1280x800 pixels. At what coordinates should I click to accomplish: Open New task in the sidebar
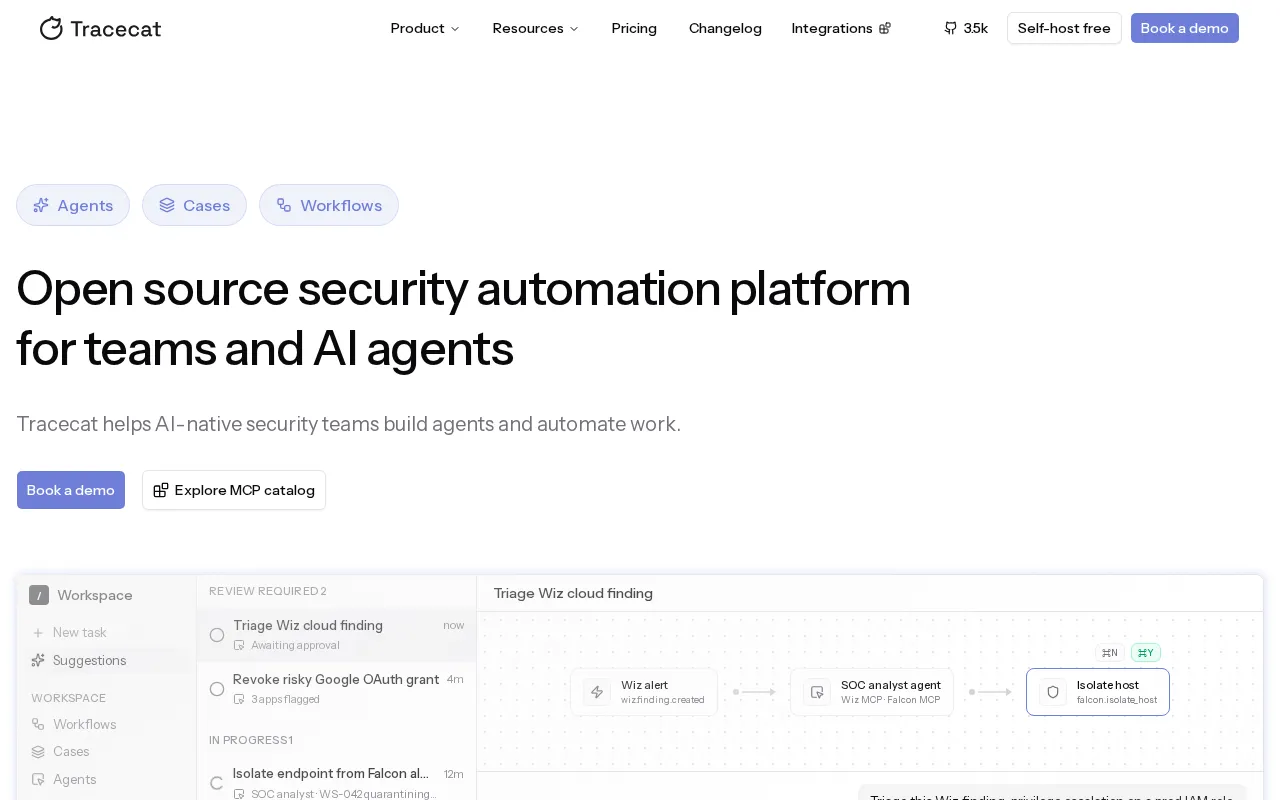pos(106,633)
